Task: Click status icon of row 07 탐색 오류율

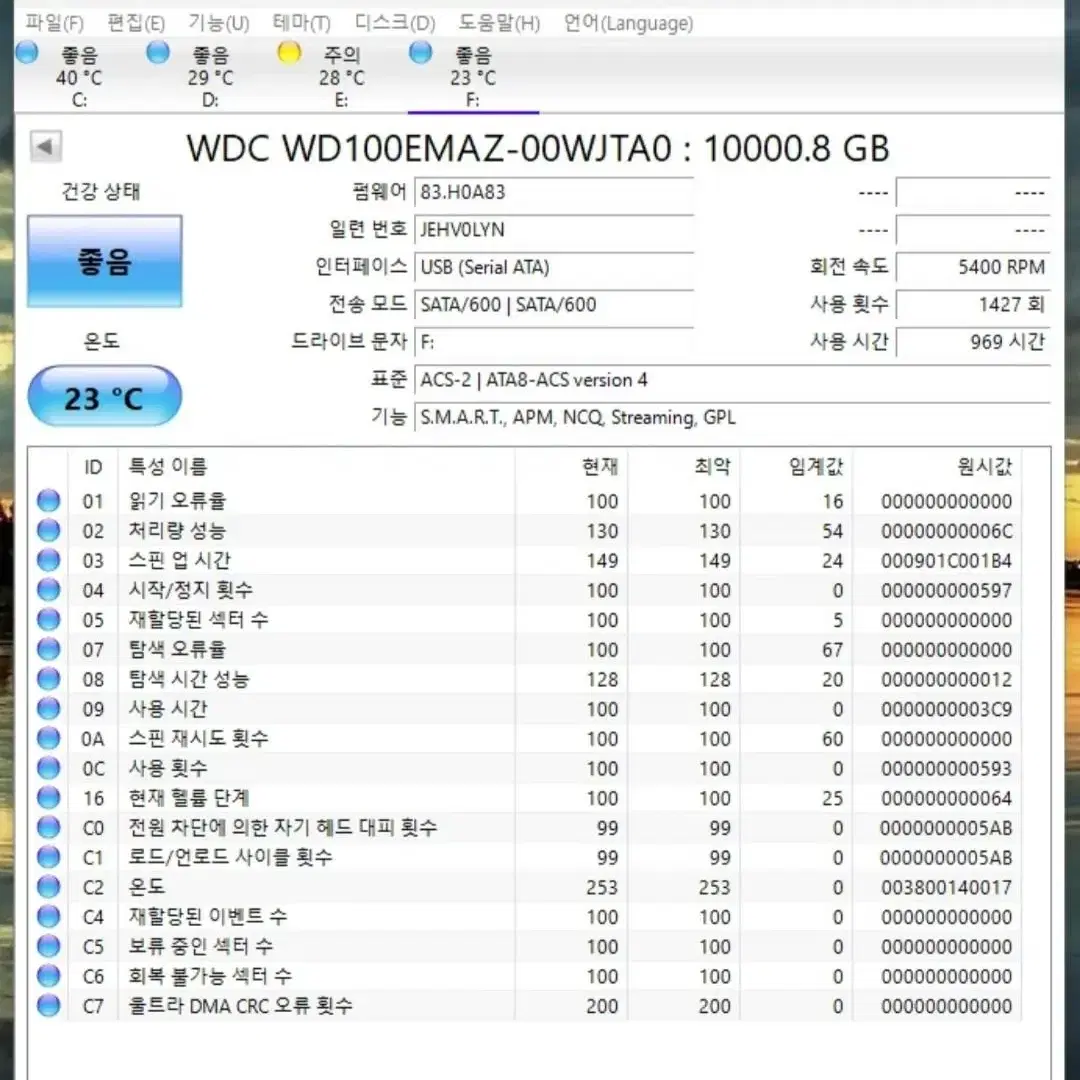Action: [x=48, y=649]
